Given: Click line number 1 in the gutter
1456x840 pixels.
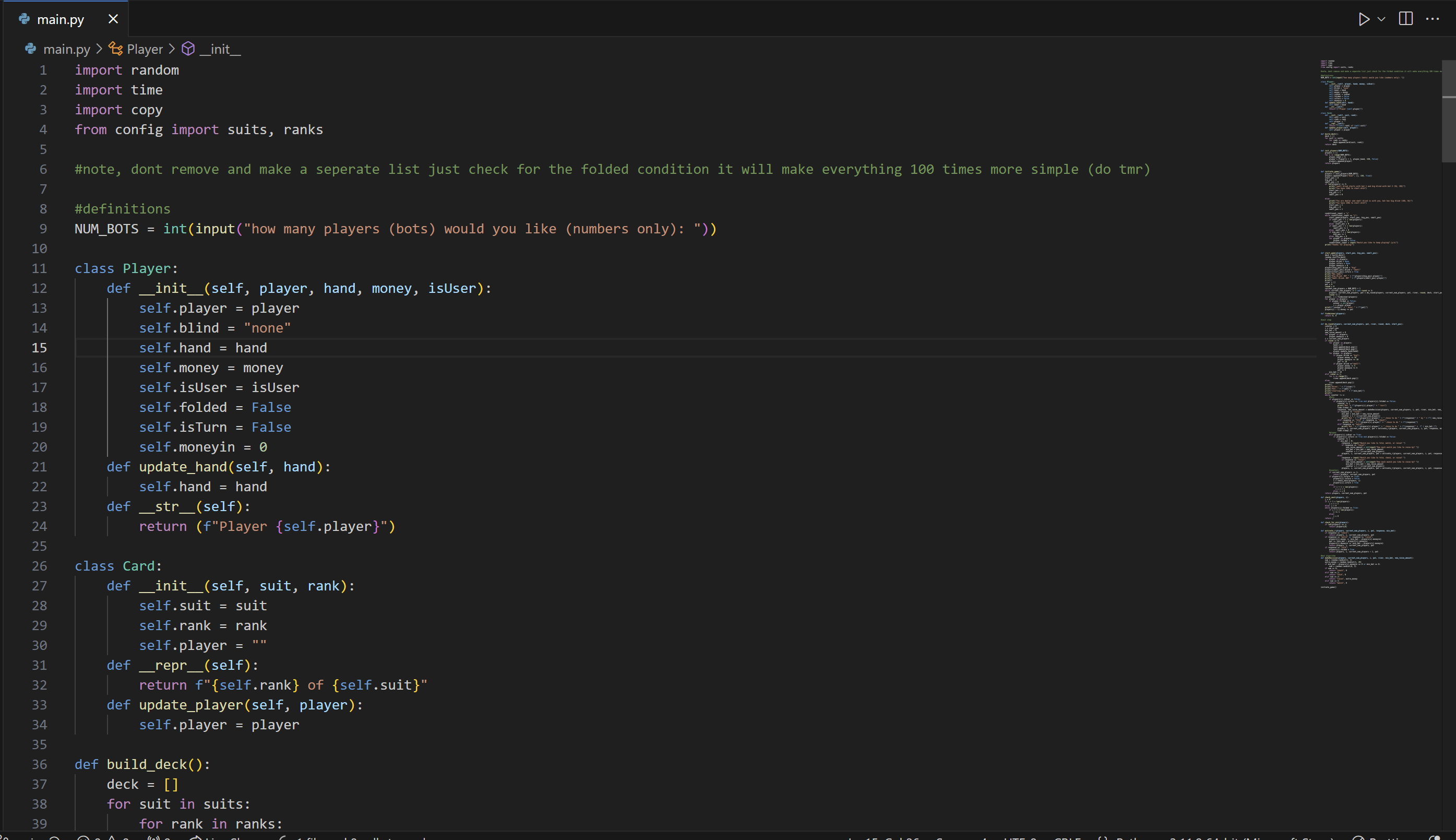Looking at the screenshot, I should (x=43, y=70).
